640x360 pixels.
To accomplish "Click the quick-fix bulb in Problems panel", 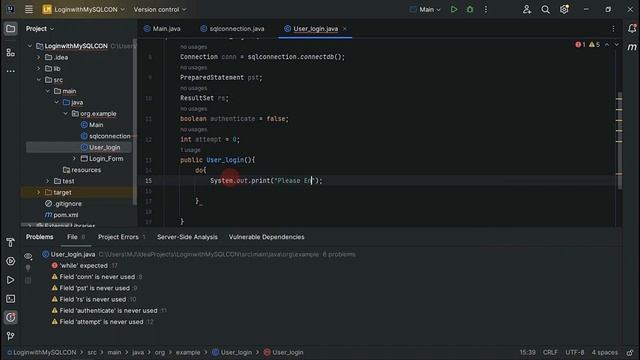I will tap(28, 268).
